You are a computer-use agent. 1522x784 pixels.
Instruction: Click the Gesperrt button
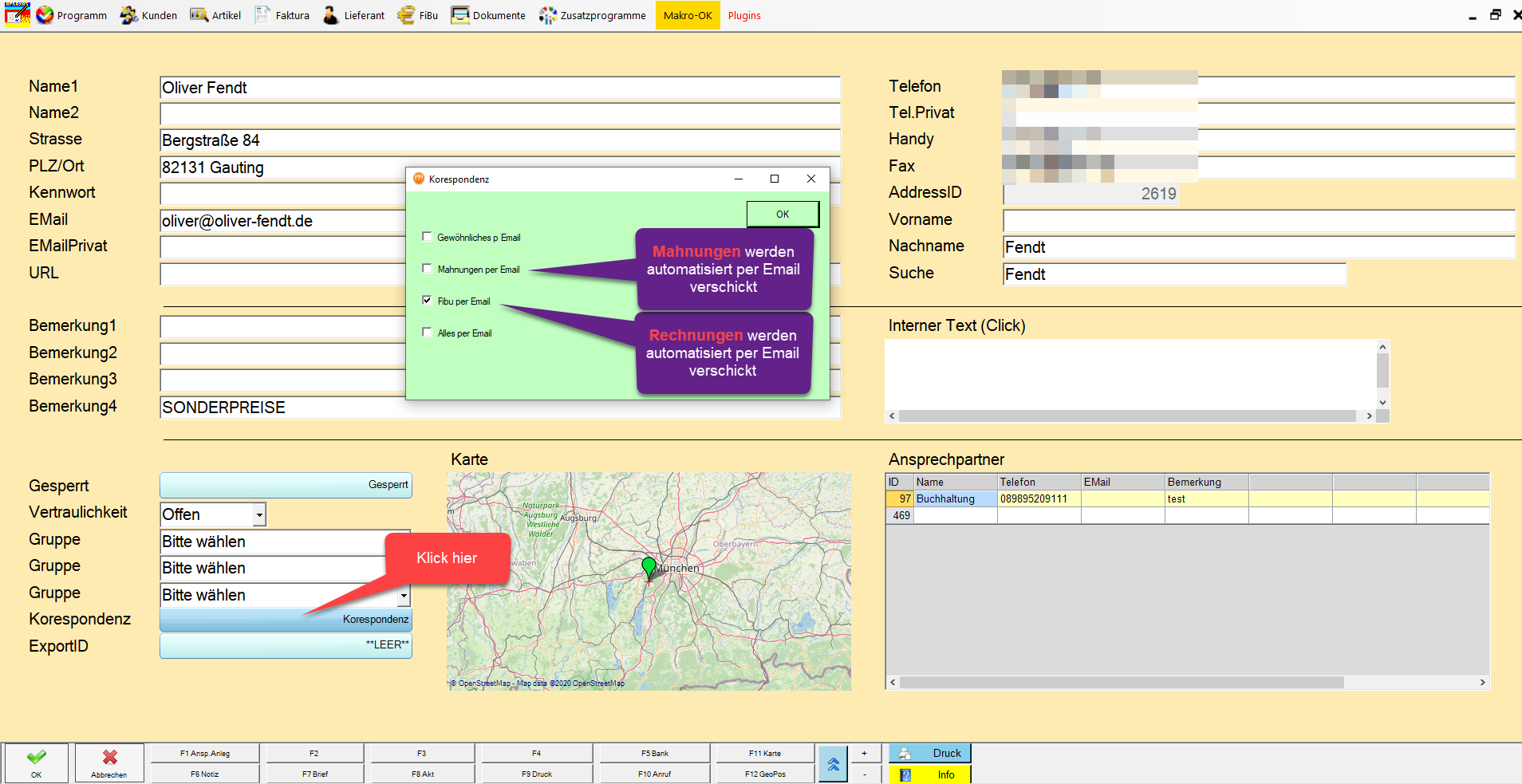286,485
